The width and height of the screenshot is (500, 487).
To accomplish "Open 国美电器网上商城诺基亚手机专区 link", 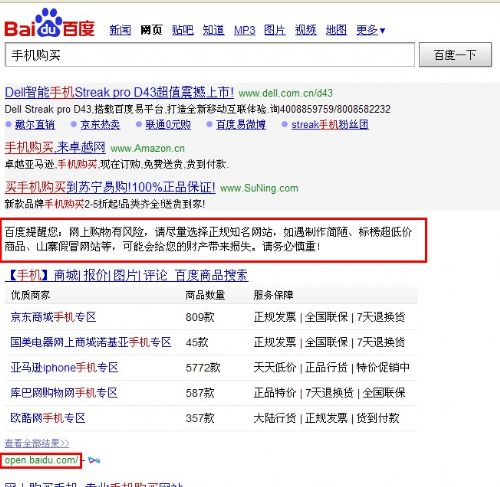I will coord(91,342).
